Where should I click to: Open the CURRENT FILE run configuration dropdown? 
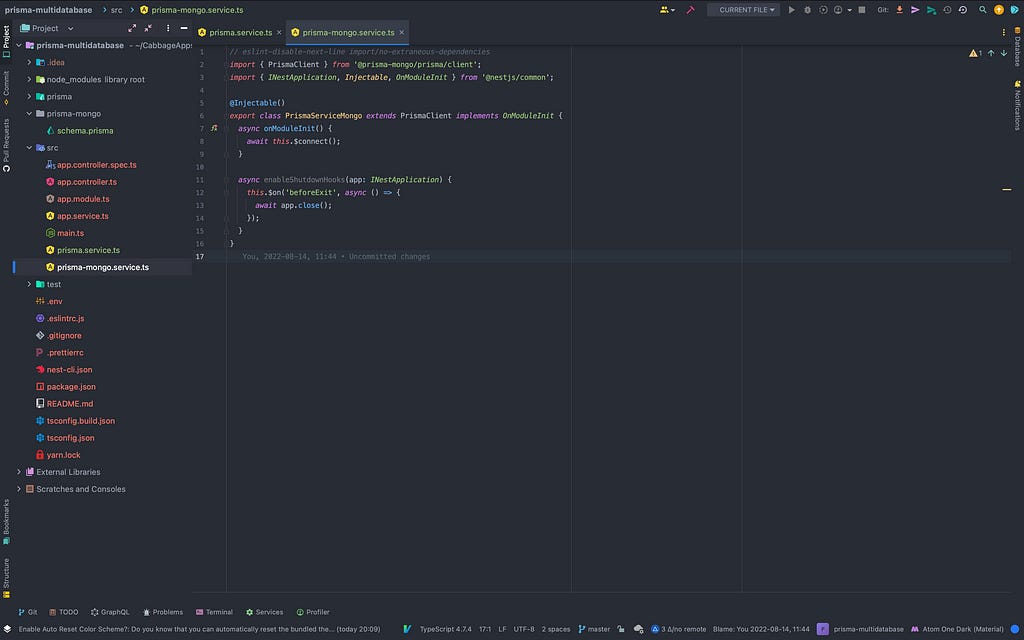tap(743, 10)
